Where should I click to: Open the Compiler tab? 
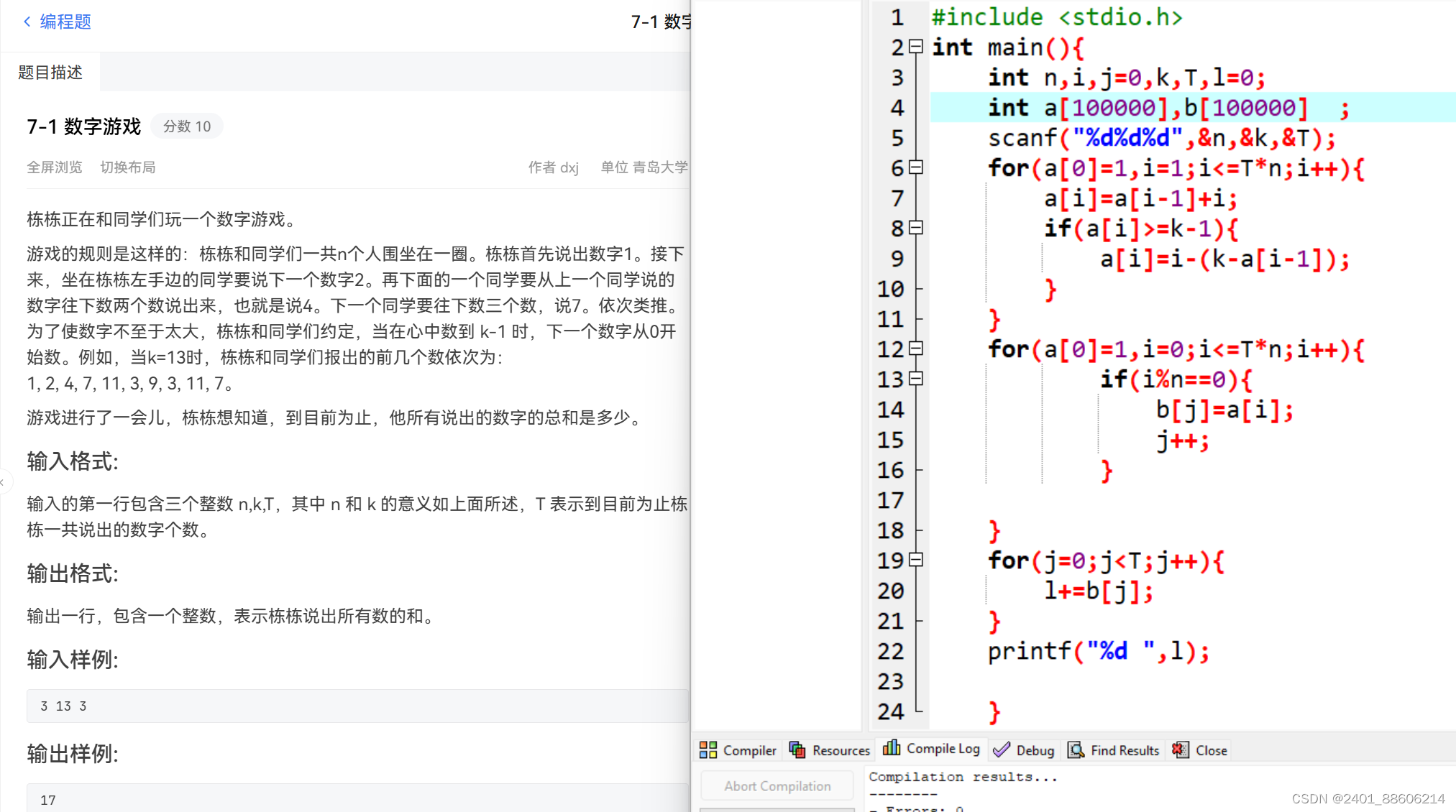click(x=738, y=750)
